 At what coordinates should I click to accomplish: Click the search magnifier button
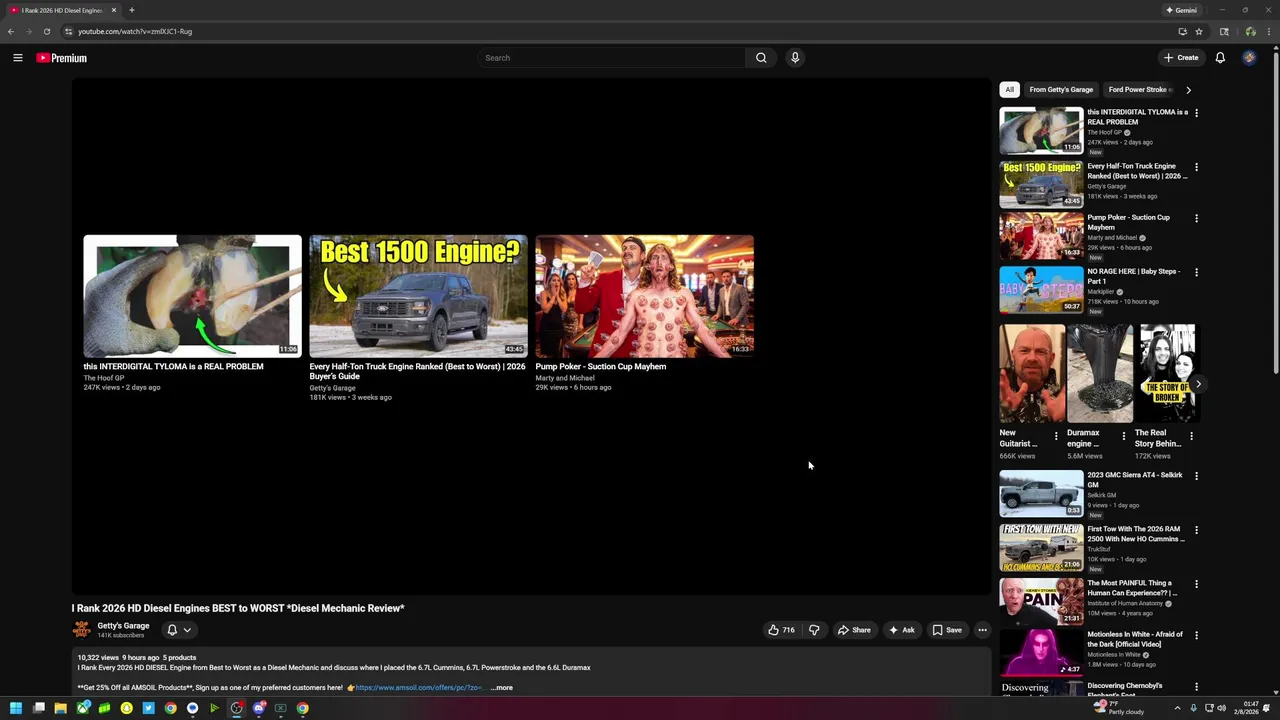coord(761,58)
